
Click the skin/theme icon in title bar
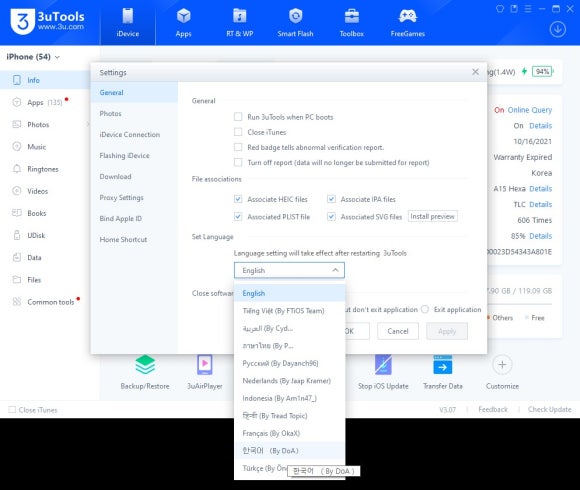pos(500,9)
